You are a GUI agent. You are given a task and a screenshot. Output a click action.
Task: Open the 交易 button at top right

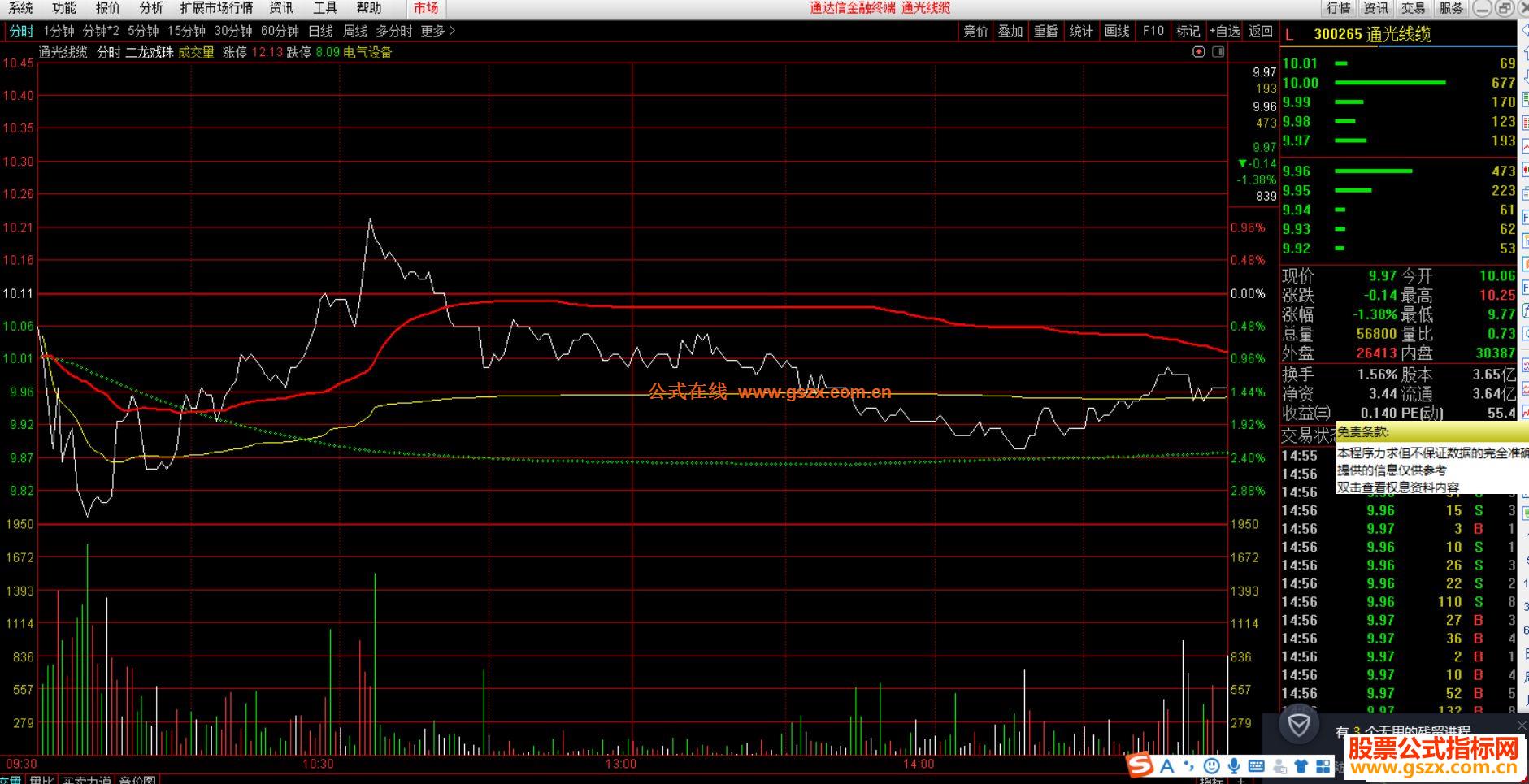coord(1414,8)
